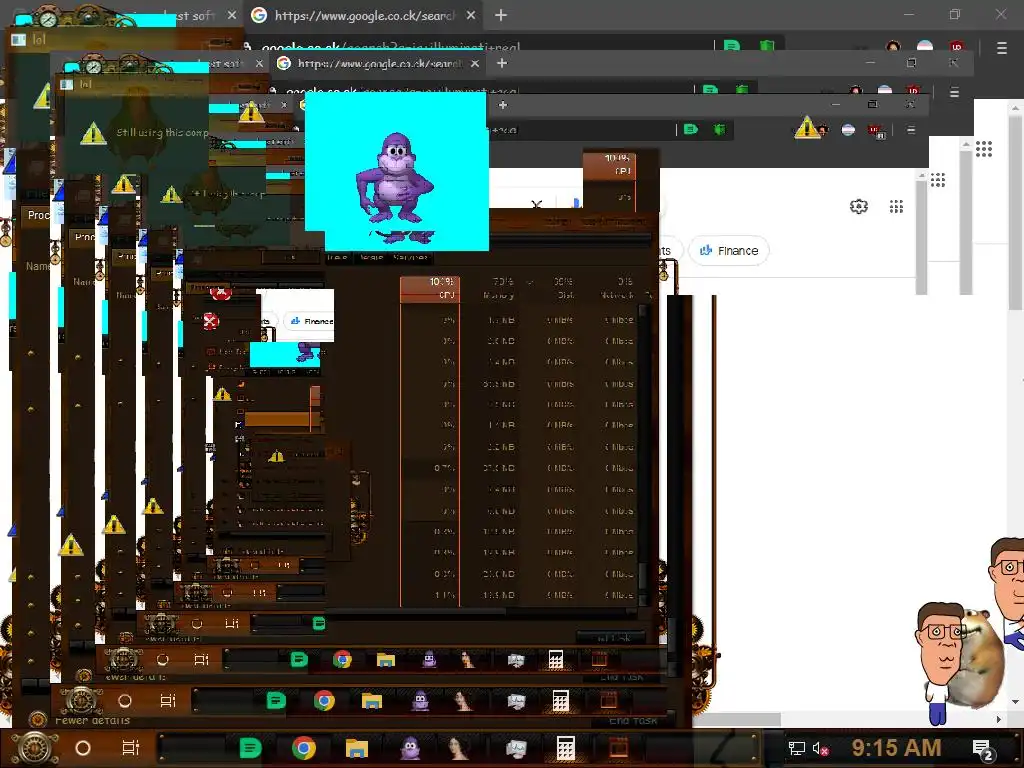The height and width of the screenshot is (768, 1024).
Task: Click the Chrome page scroll-down arrow above clock
Action: click(1015, 701)
